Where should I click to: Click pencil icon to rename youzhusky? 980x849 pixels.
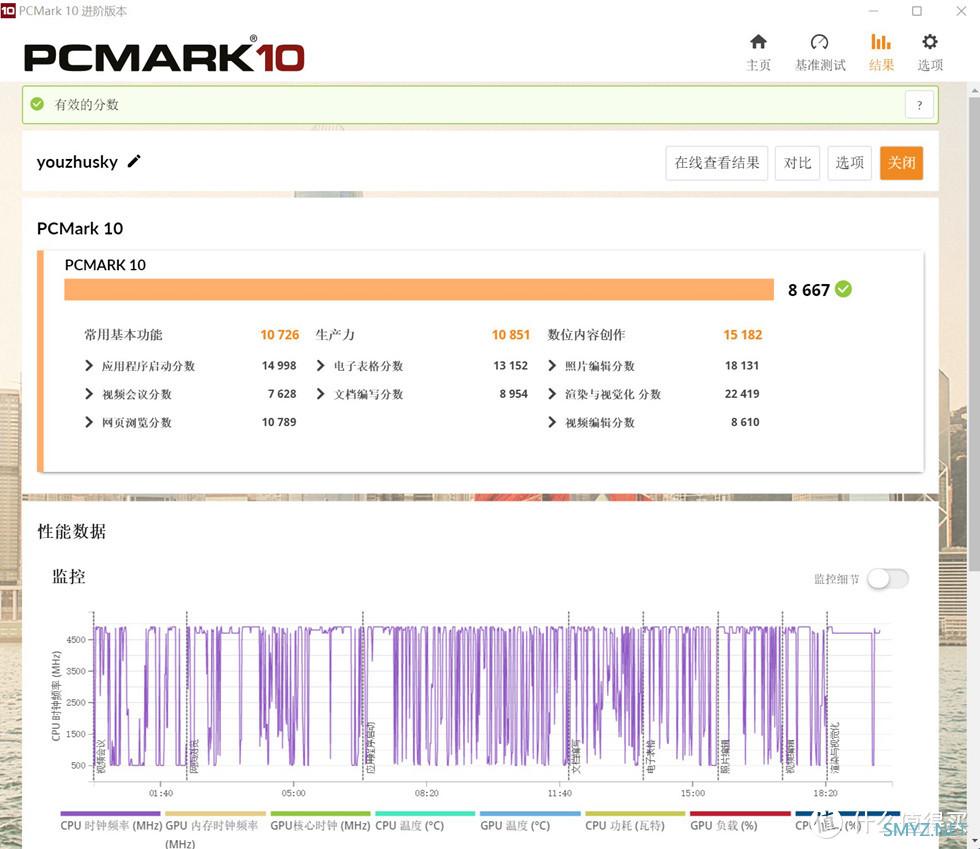click(134, 161)
